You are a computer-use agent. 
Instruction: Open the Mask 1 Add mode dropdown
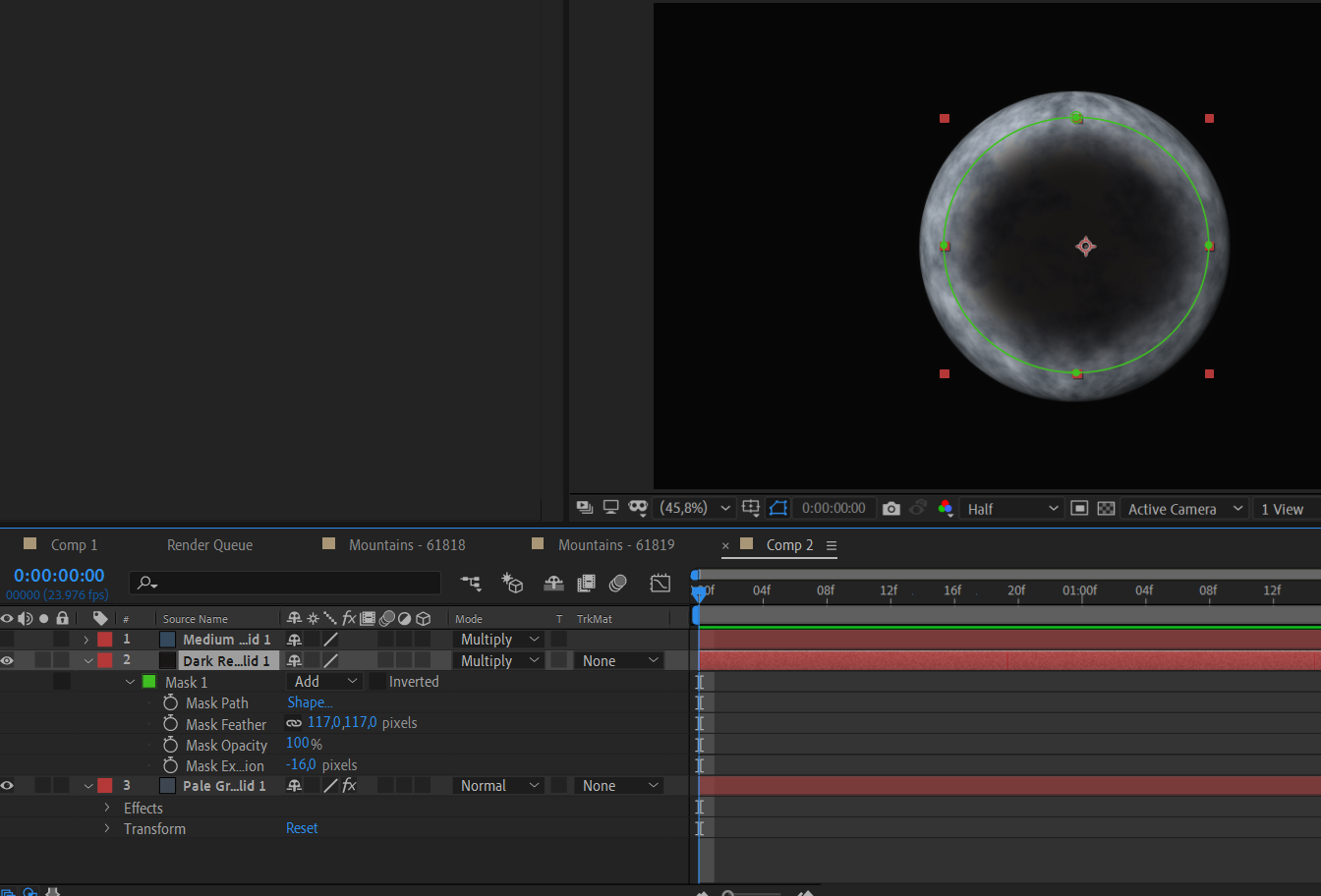324,682
